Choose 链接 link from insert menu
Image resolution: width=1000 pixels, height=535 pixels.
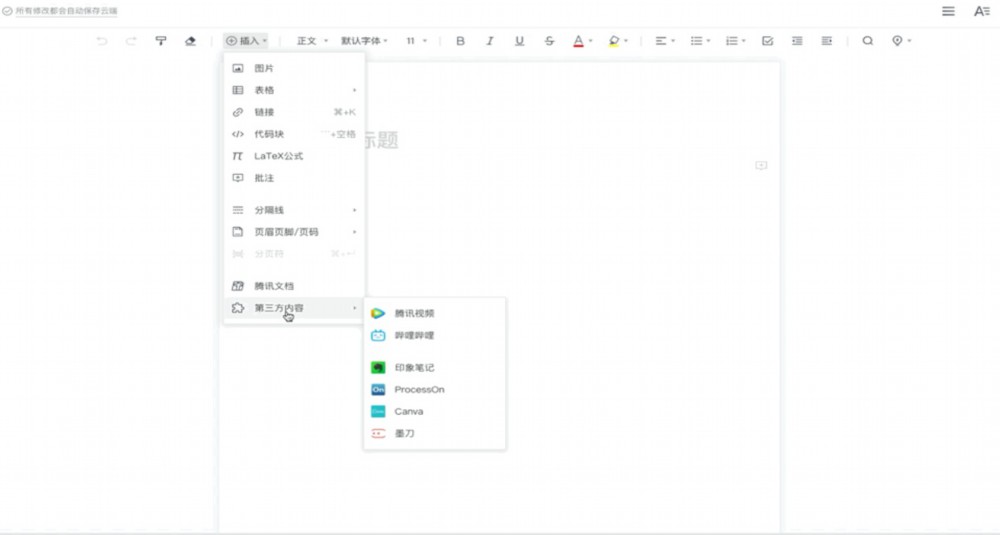[294, 112]
